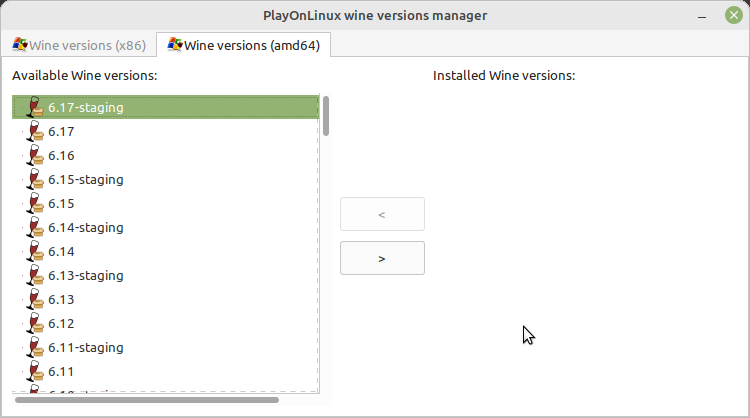Minimize the wine versions manager window
This screenshot has height=418, width=750.
pos(702,16)
